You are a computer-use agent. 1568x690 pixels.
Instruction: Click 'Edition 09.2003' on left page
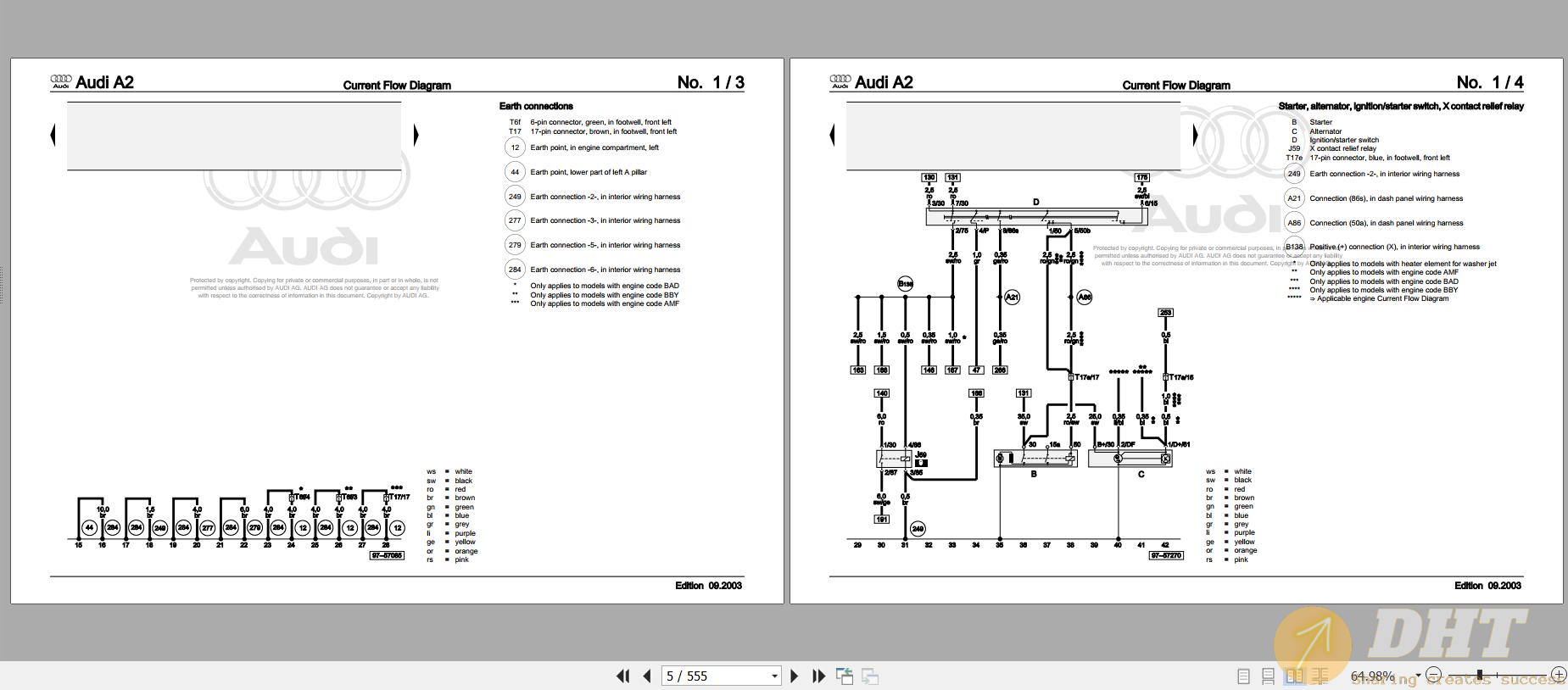coord(708,586)
